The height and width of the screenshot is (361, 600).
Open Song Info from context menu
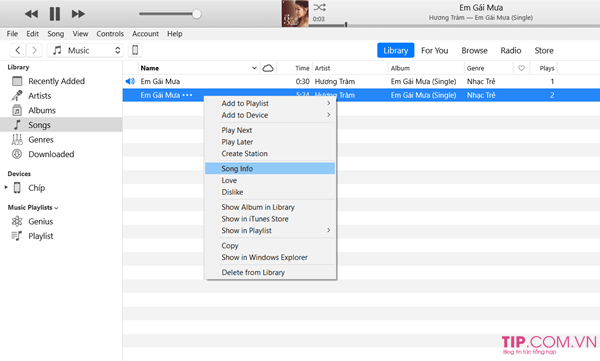pos(270,168)
